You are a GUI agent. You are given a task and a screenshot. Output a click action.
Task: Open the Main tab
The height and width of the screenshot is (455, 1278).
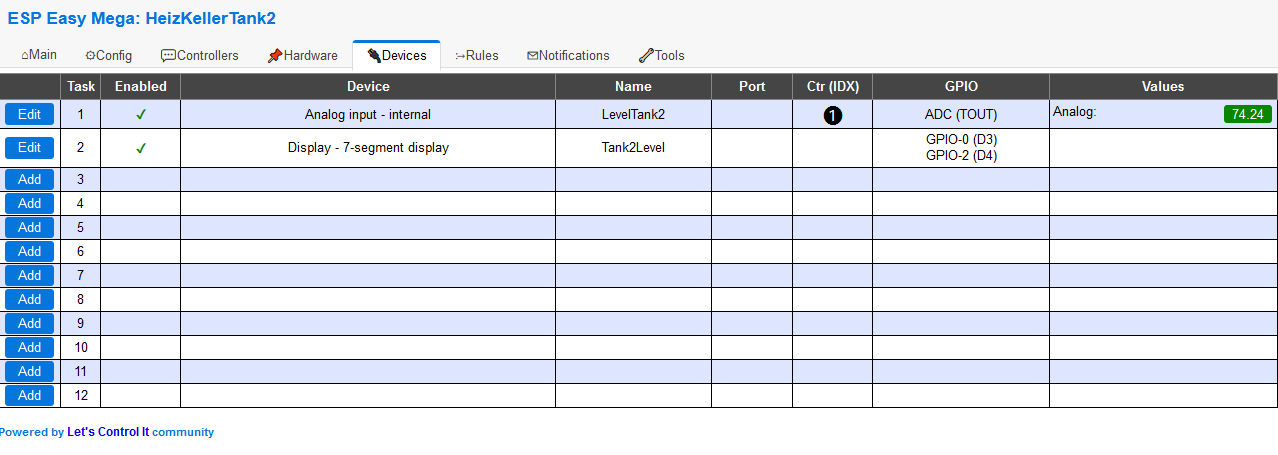(39, 55)
